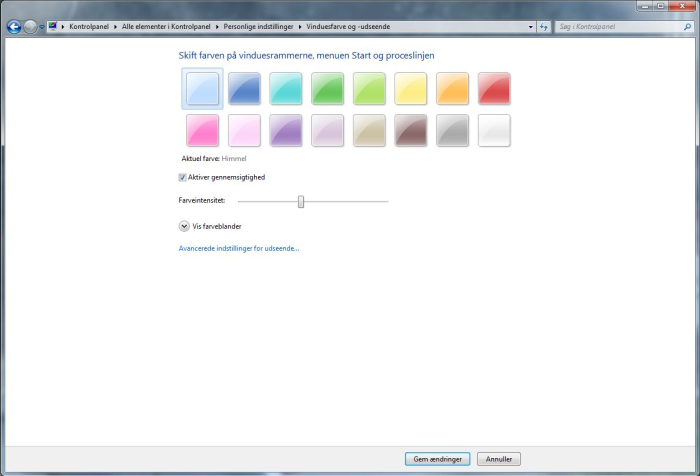Choose the chocolate brown color swatch

[411, 130]
